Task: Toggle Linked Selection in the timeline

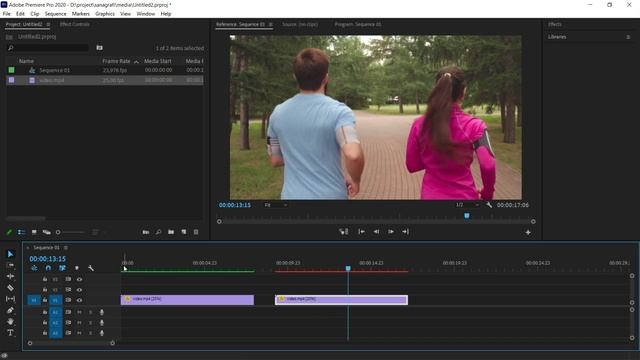Action: (62, 268)
